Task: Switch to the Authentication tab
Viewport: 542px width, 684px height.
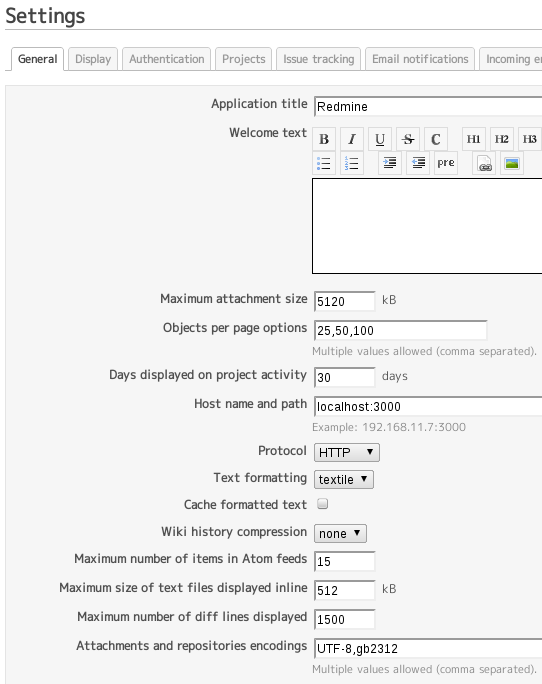Action: (x=167, y=59)
